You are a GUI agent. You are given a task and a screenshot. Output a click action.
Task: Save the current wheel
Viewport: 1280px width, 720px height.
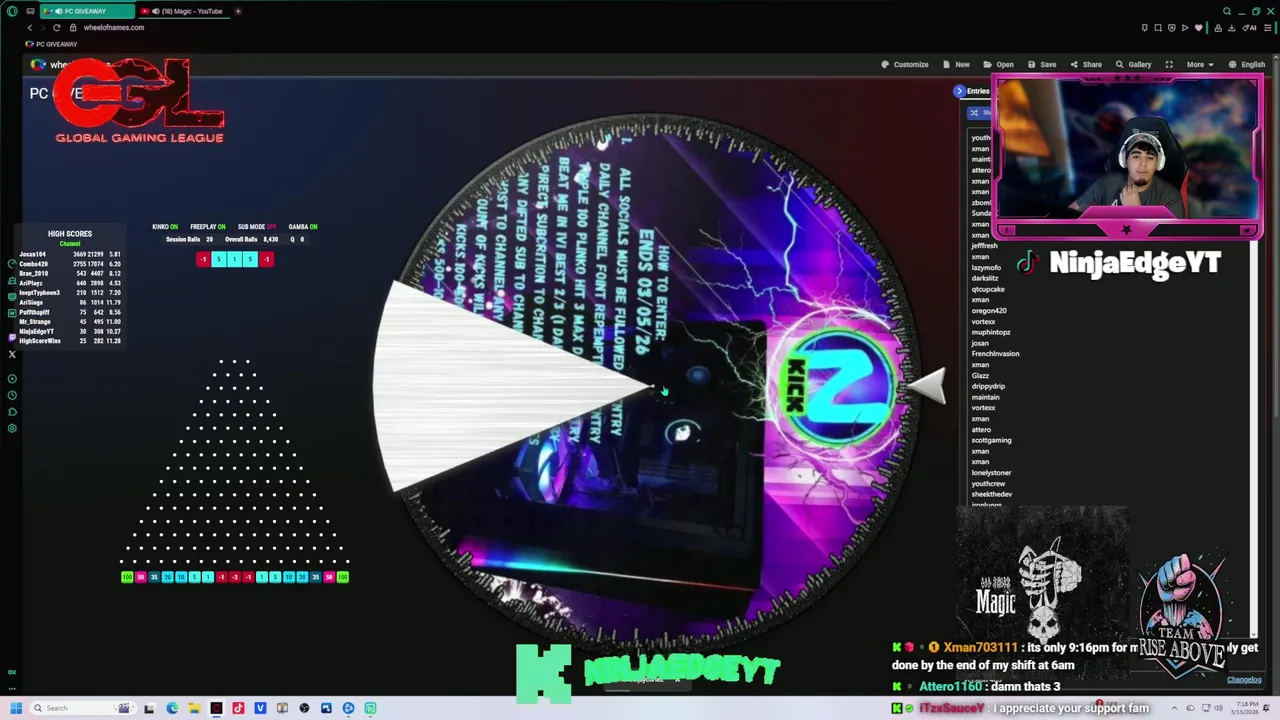point(1042,64)
